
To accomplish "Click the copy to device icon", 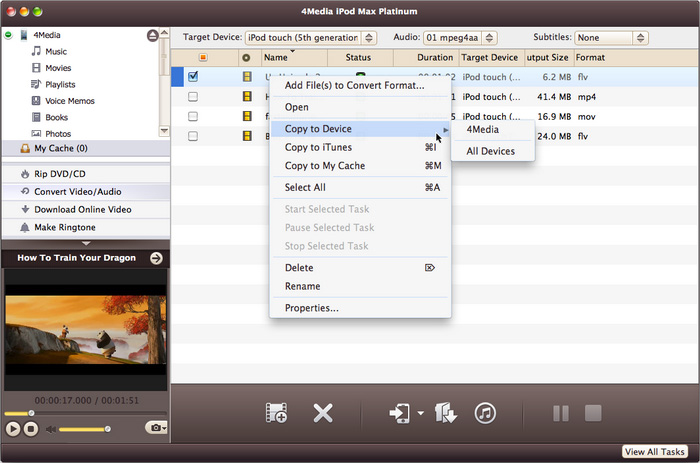I will click(x=399, y=413).
